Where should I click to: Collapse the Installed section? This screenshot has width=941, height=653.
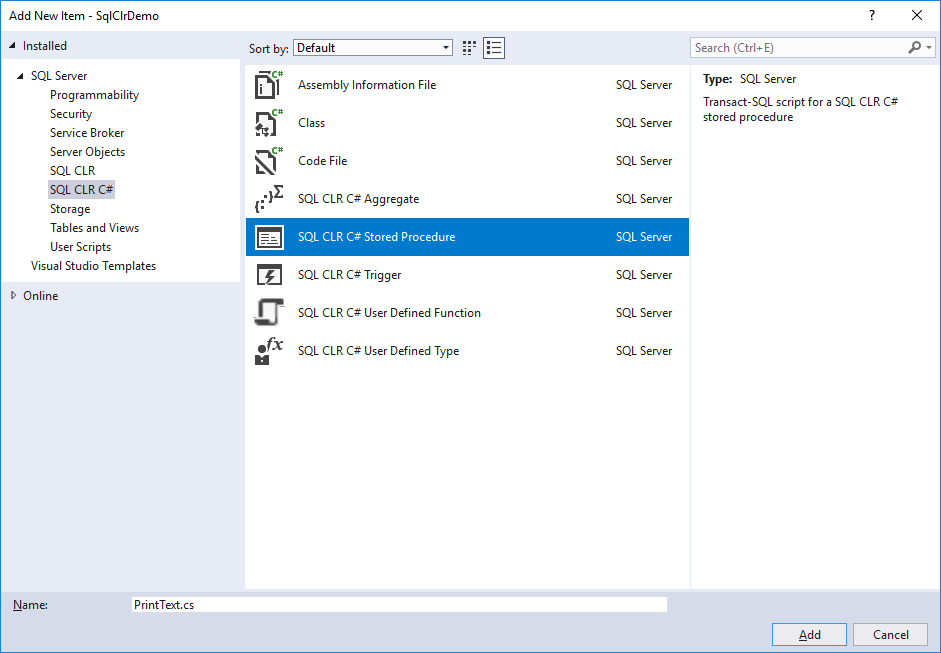(x=13, y=46)
